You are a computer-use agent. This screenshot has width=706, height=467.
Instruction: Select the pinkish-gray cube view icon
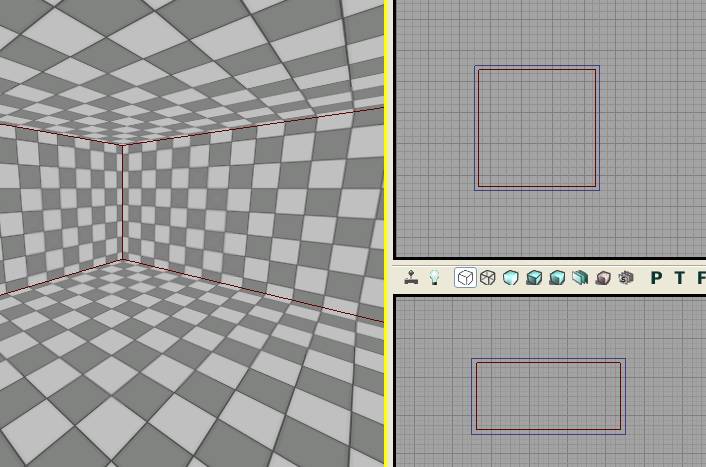[x=603, y=277]
